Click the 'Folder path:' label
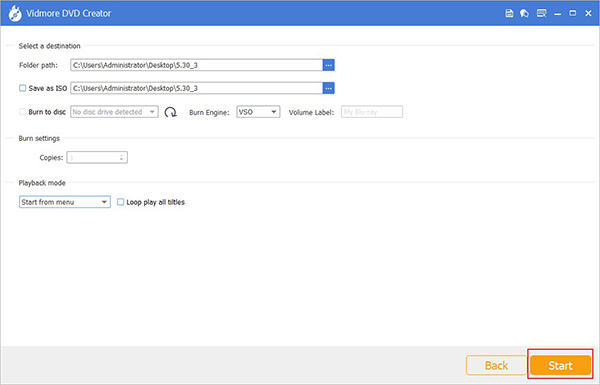600x385 pixels. (38, 65)
